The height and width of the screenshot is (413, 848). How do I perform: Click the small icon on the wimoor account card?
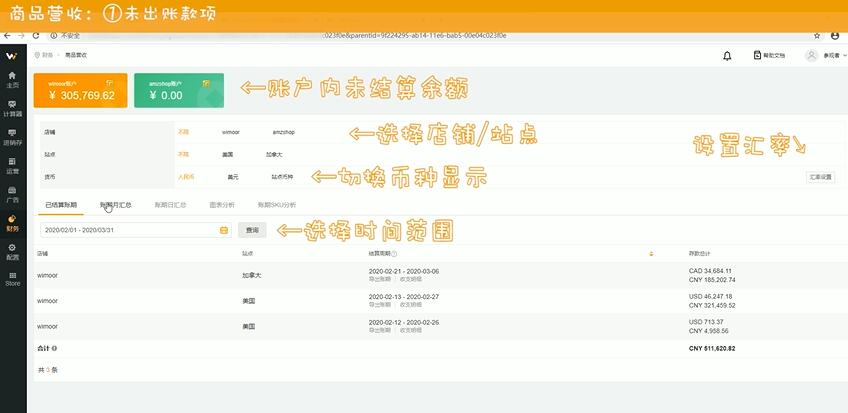(x=110, y=83)
